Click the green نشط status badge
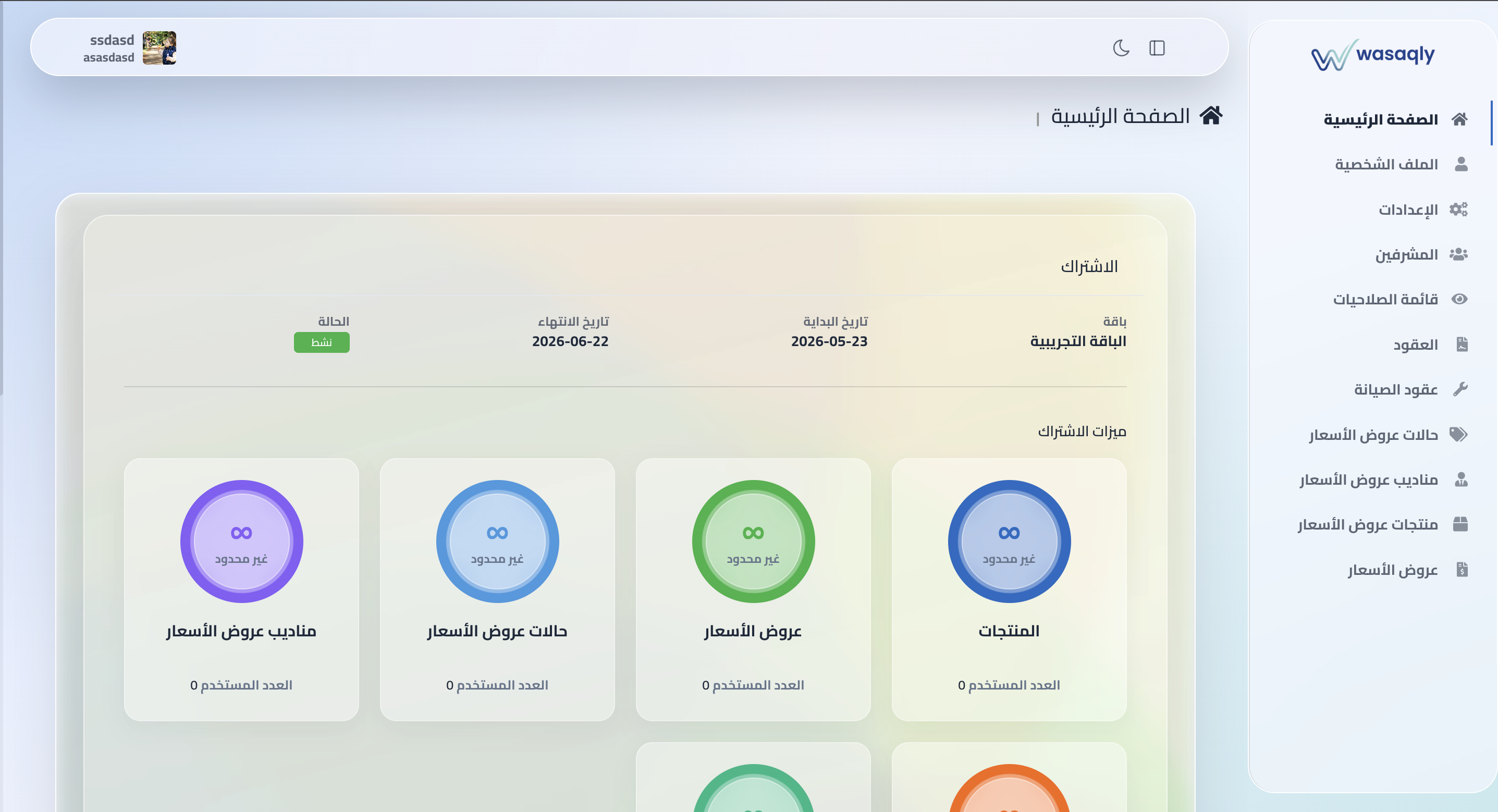Viewport: 1498px width, 812px height. click(x=322, y=342)
